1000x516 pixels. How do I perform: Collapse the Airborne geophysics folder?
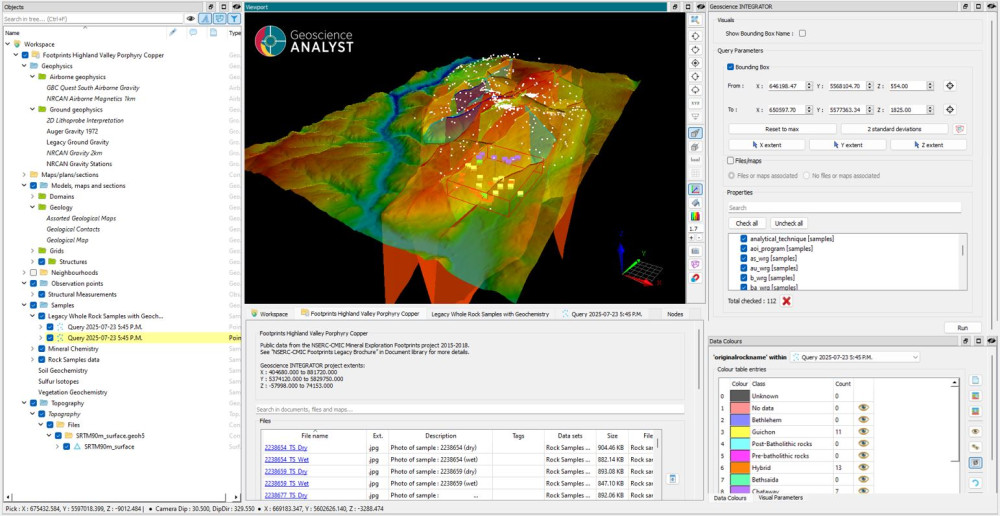[32, 76]
